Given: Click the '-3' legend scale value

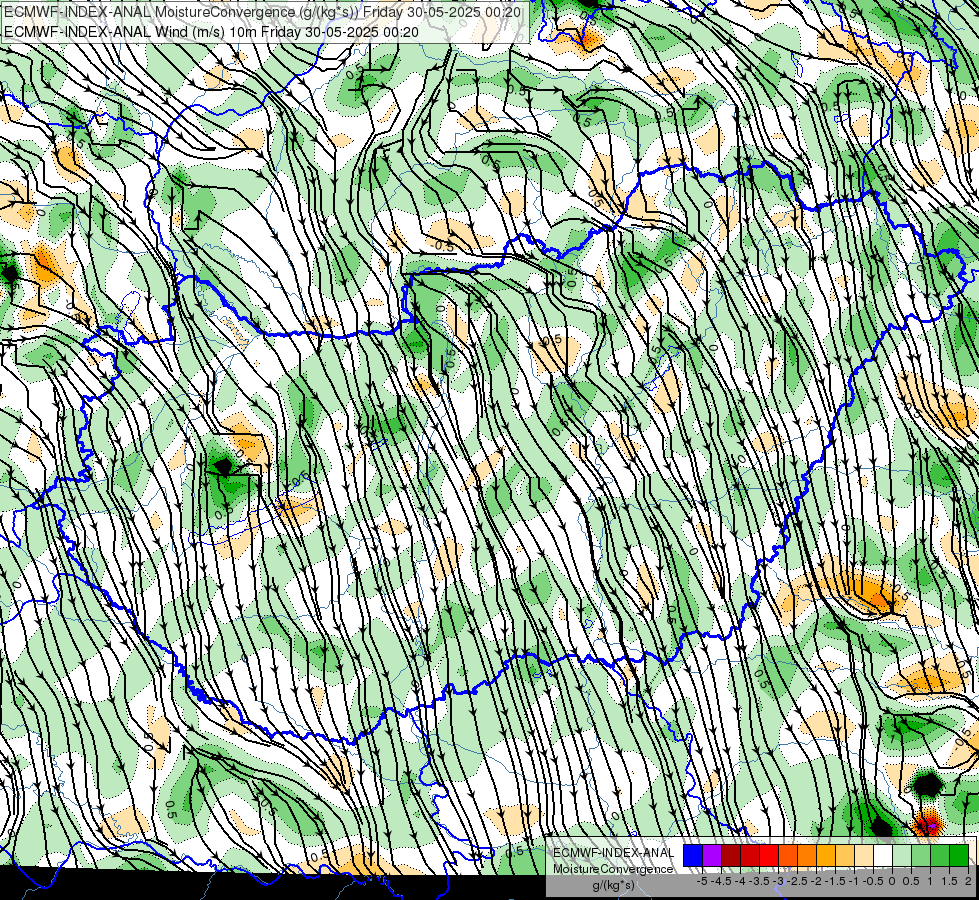Looking at the screenshot, I should click(x=778, y=881).
